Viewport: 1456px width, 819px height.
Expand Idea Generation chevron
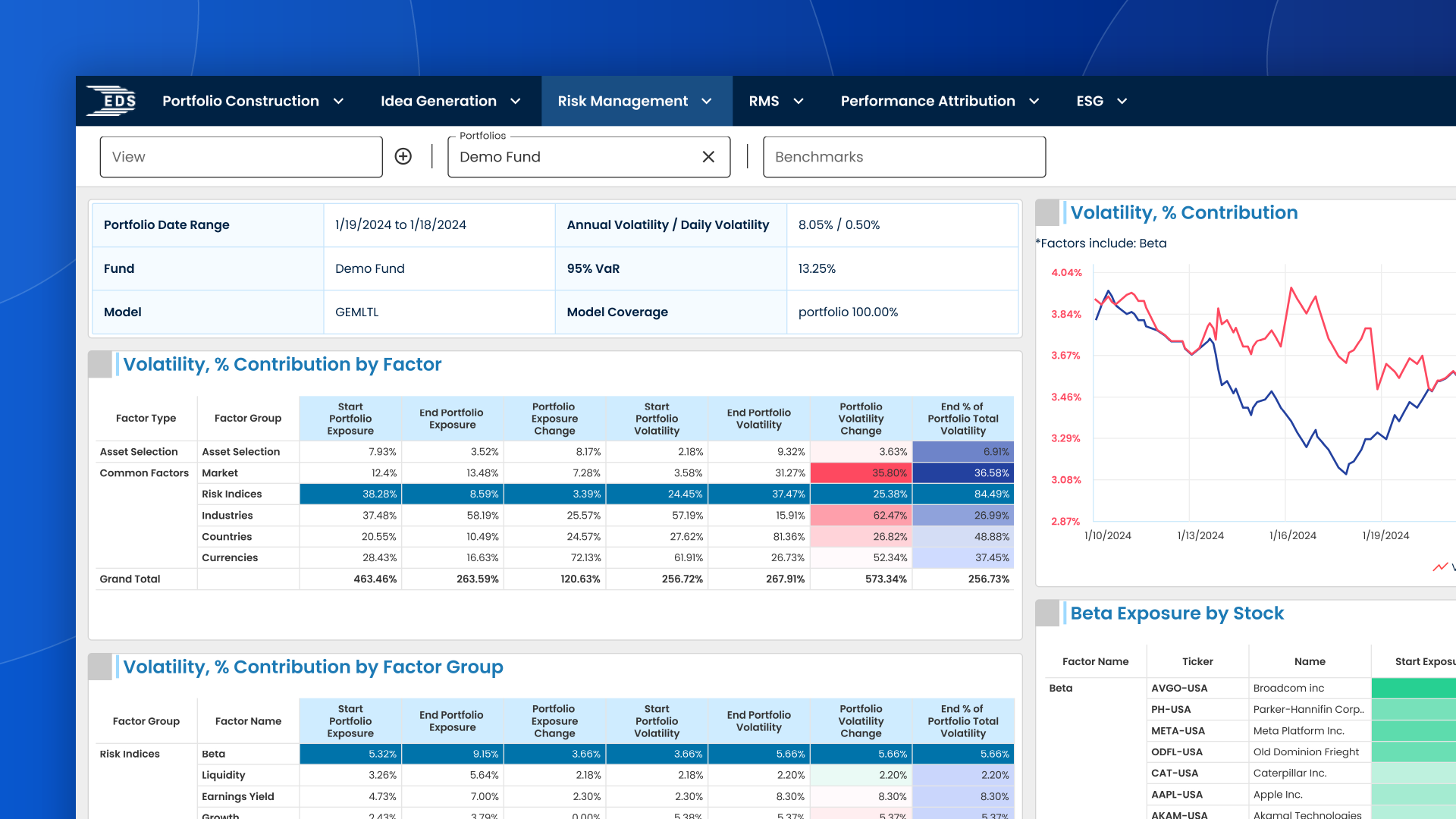pyautogui.click(x=516, y=101)
